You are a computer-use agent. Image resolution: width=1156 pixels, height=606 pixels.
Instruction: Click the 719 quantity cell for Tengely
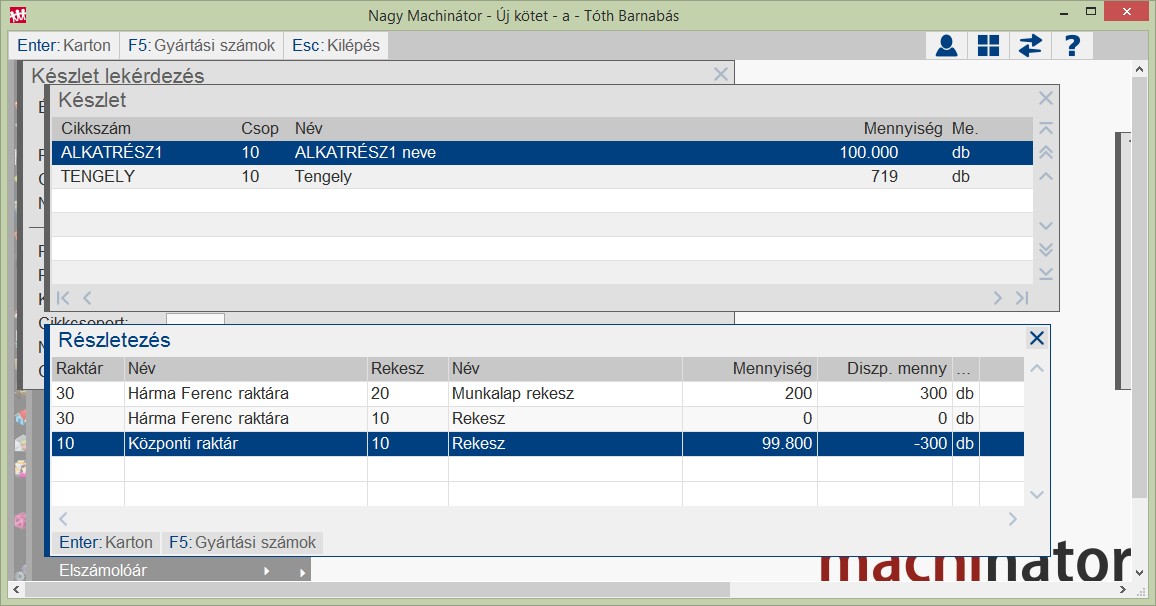884,177
